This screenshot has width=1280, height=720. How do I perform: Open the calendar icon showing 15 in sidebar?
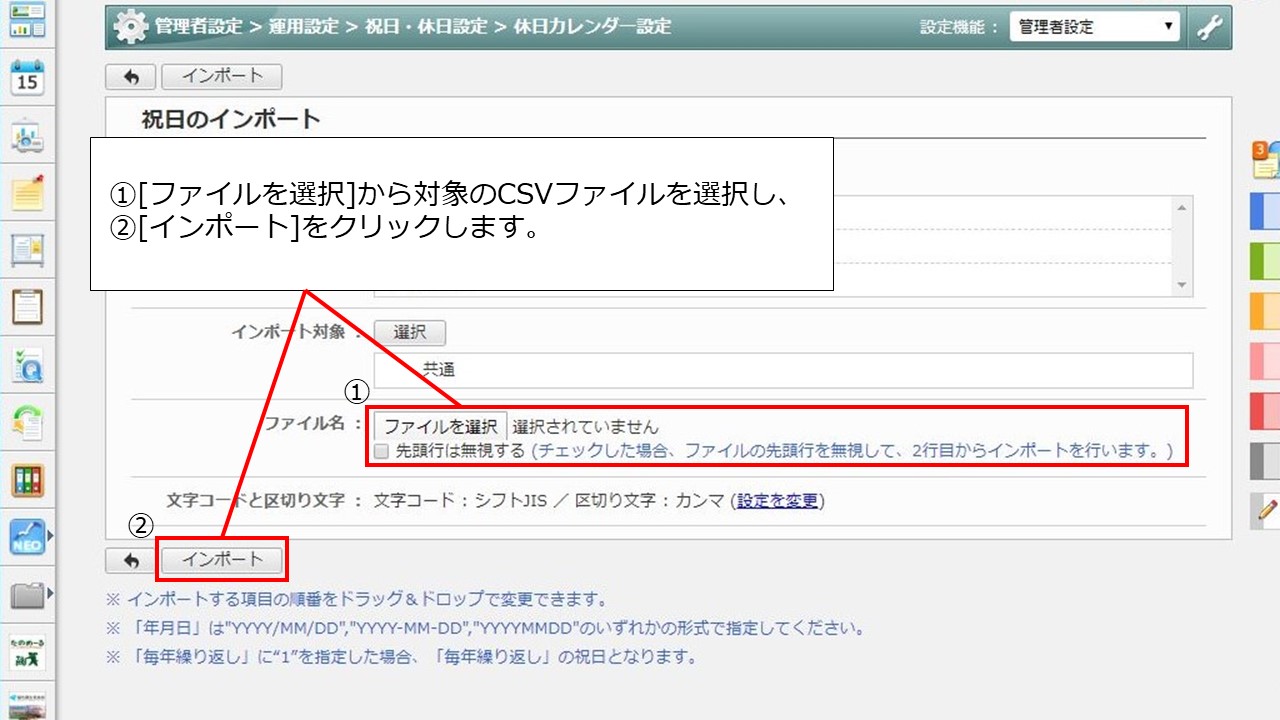coord(27,78)
